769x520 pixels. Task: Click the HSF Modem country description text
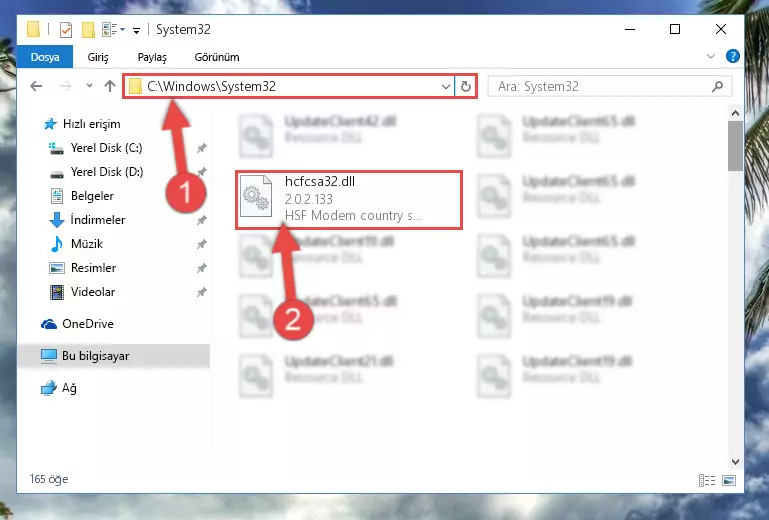[x=353, y=215]
